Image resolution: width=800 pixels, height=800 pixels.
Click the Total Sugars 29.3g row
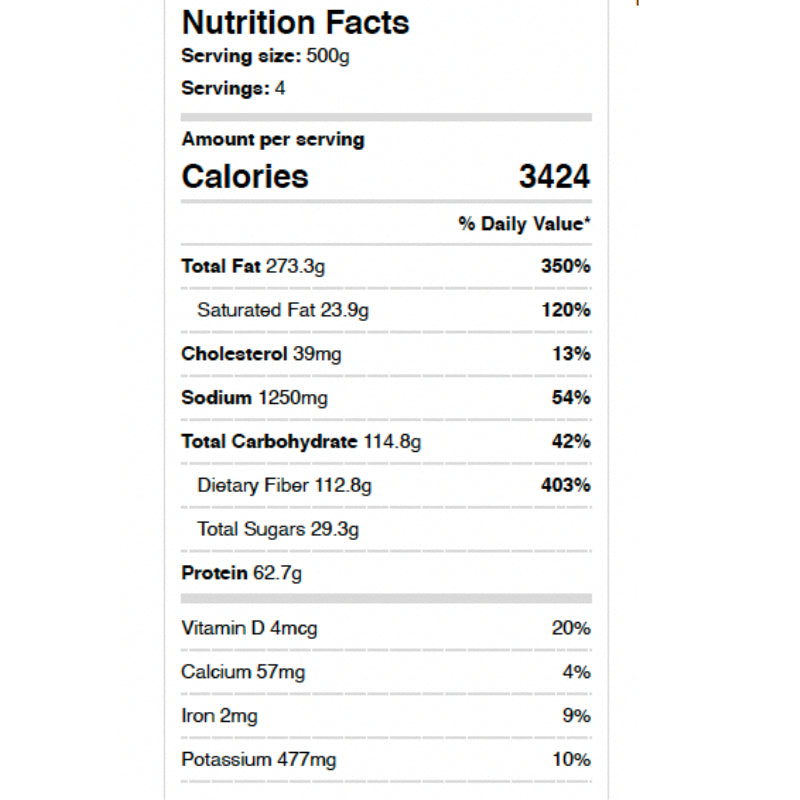pyautogui.click(x=278, y=530)
